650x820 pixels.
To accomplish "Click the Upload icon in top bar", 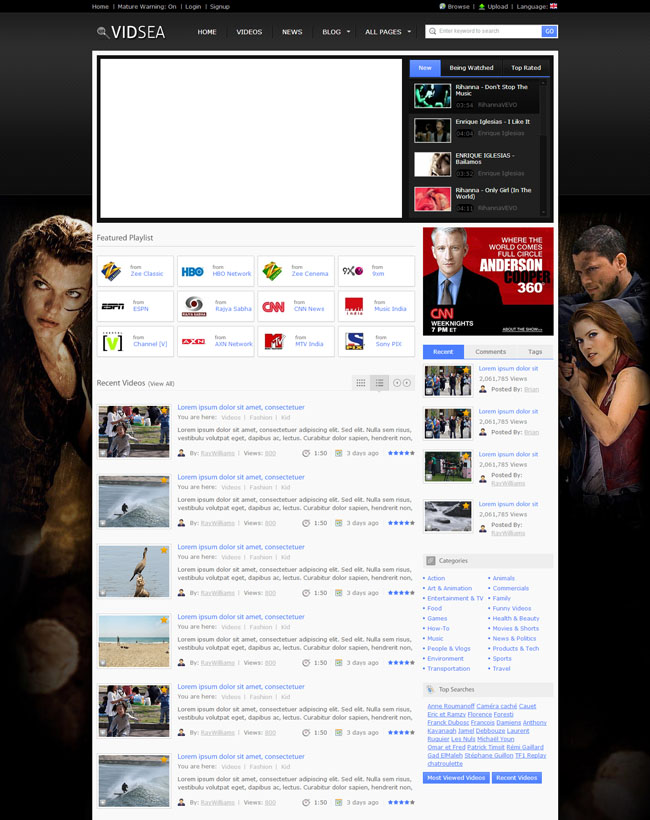I will [481, 6].
